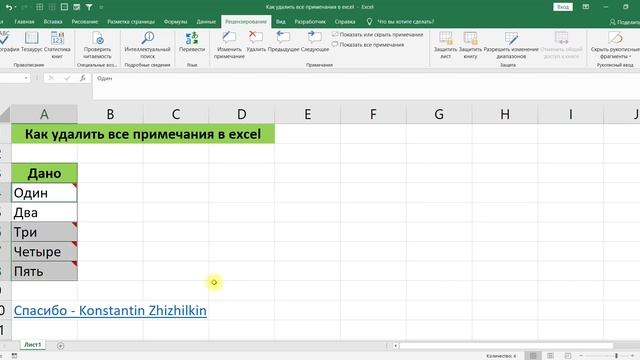Click the Undo arrow in quick access toolbar
The height and width of the screenshot is (360, 640).
(x=9, y=7)
